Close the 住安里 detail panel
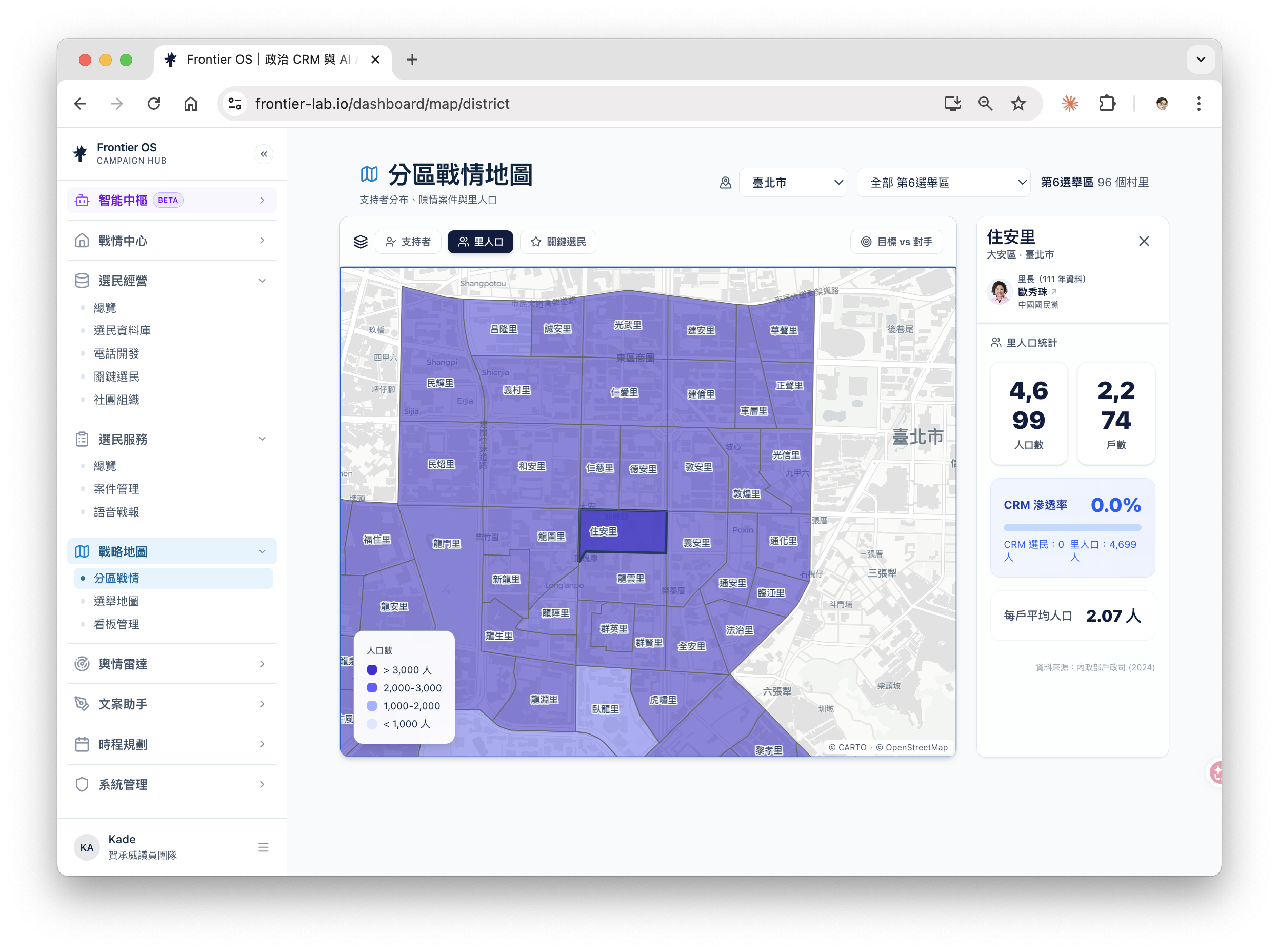The height and width of the screenshot is (952, 1279). pyautogui.click(x=1144, y=241)
